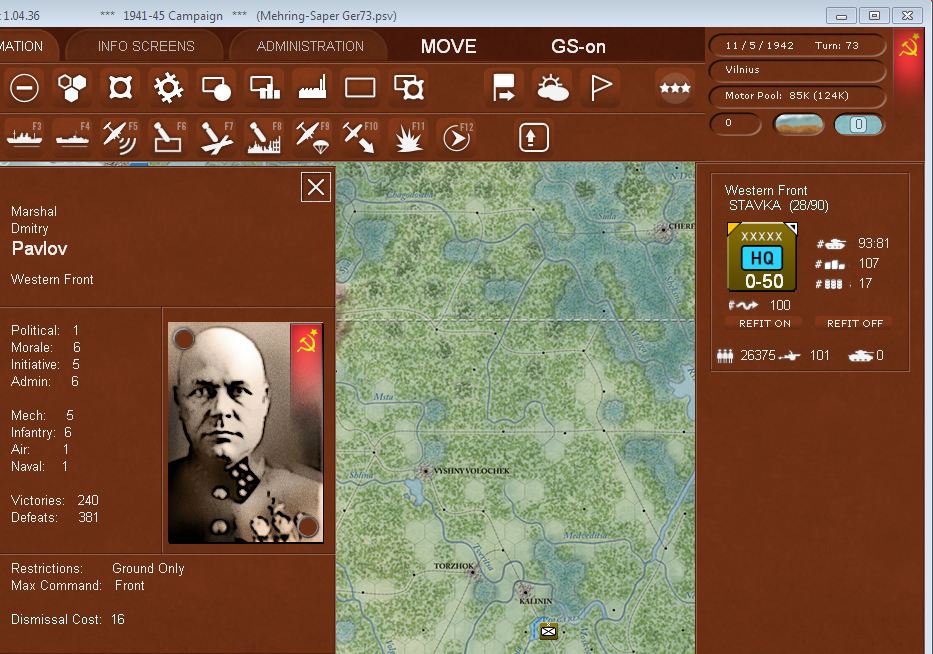Select the F11 explosion icon
Screen dimensions: 933x654
pyautogui.click(x=409, y=137)
